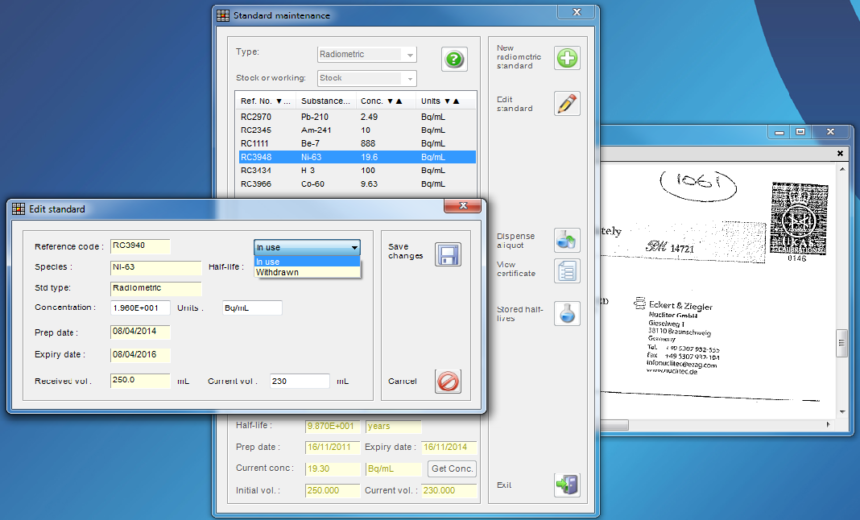
Task: Click the Prep date field in Edit standard
Action: pyautogui.click(x=140, y=332)
